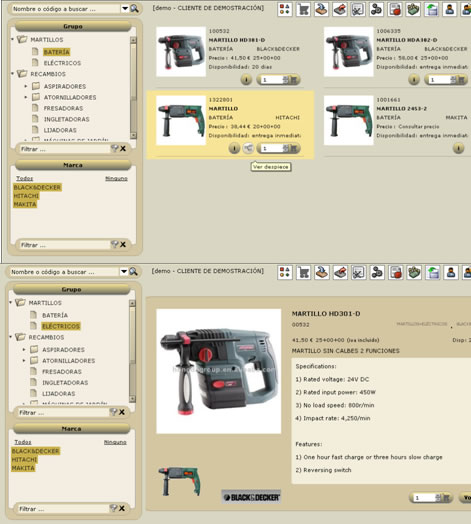Adjust quantity stepper for HITACHI MARTILLO item
The height and width of the screenshot is (524, 471).
[x=285, y=148]
